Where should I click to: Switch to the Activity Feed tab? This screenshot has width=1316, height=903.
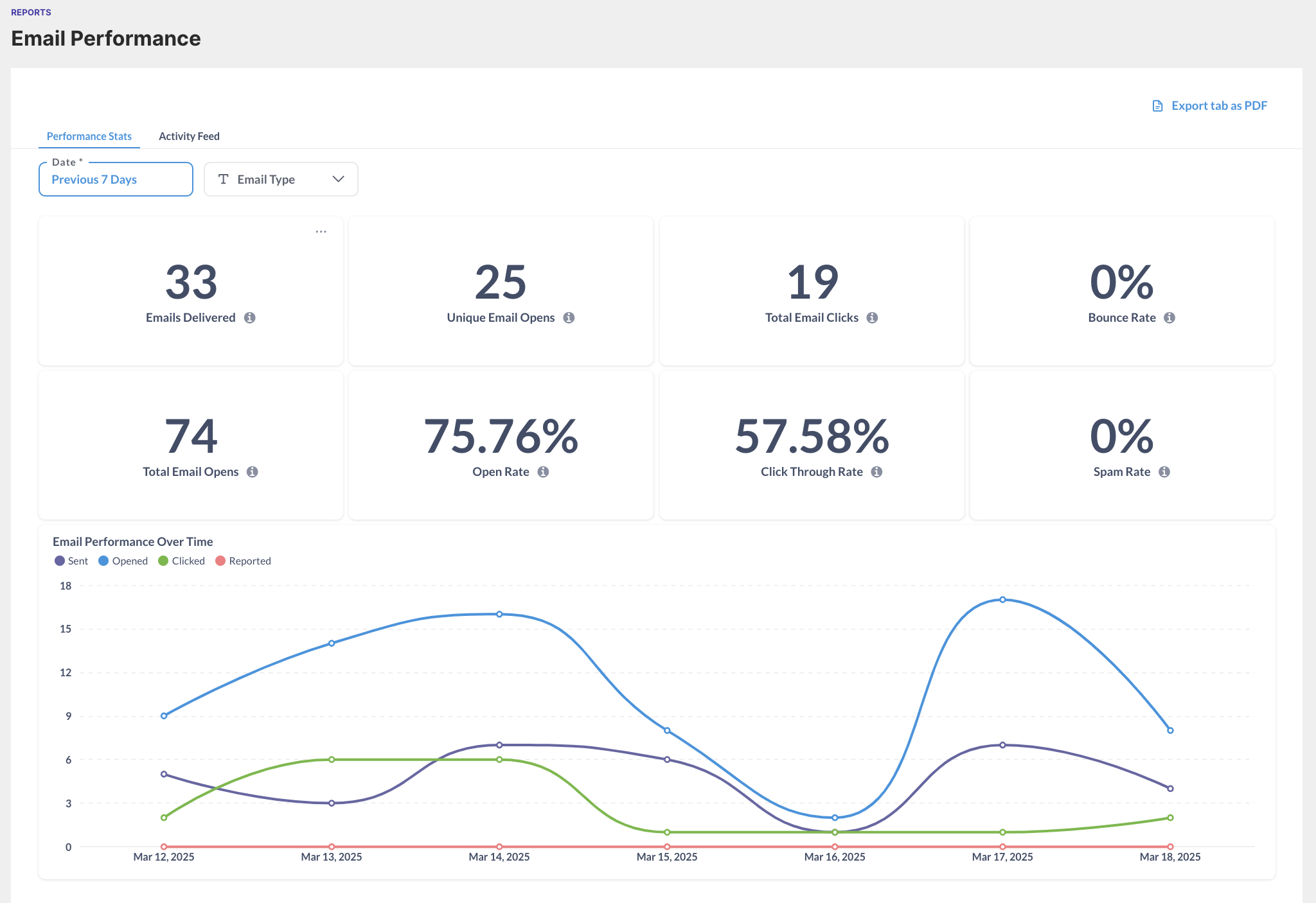189,136
